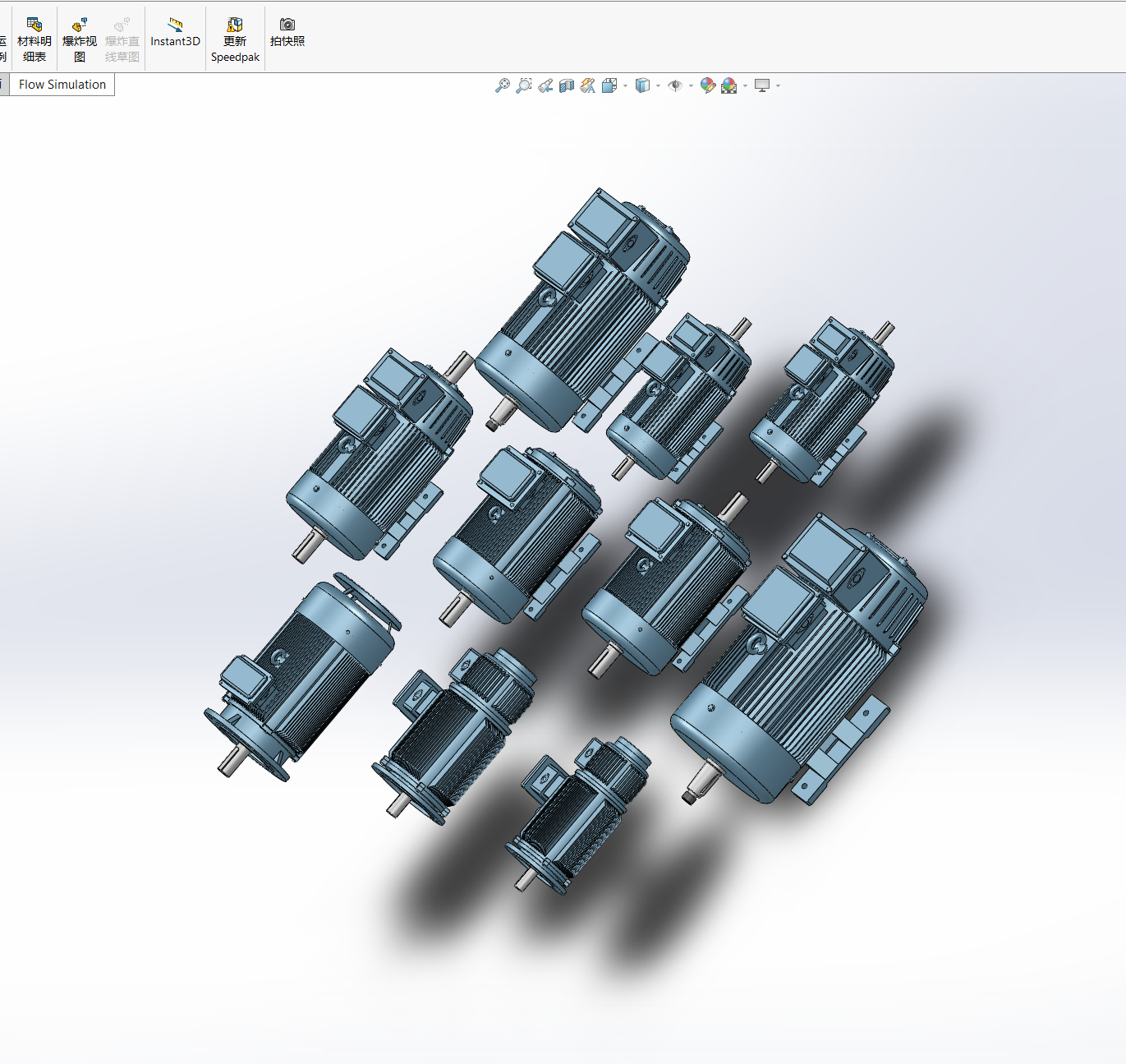This screenshot has height=1064, width=1126.
Task: Switch to the Flow Simulation tab
Action: (62, 85)
